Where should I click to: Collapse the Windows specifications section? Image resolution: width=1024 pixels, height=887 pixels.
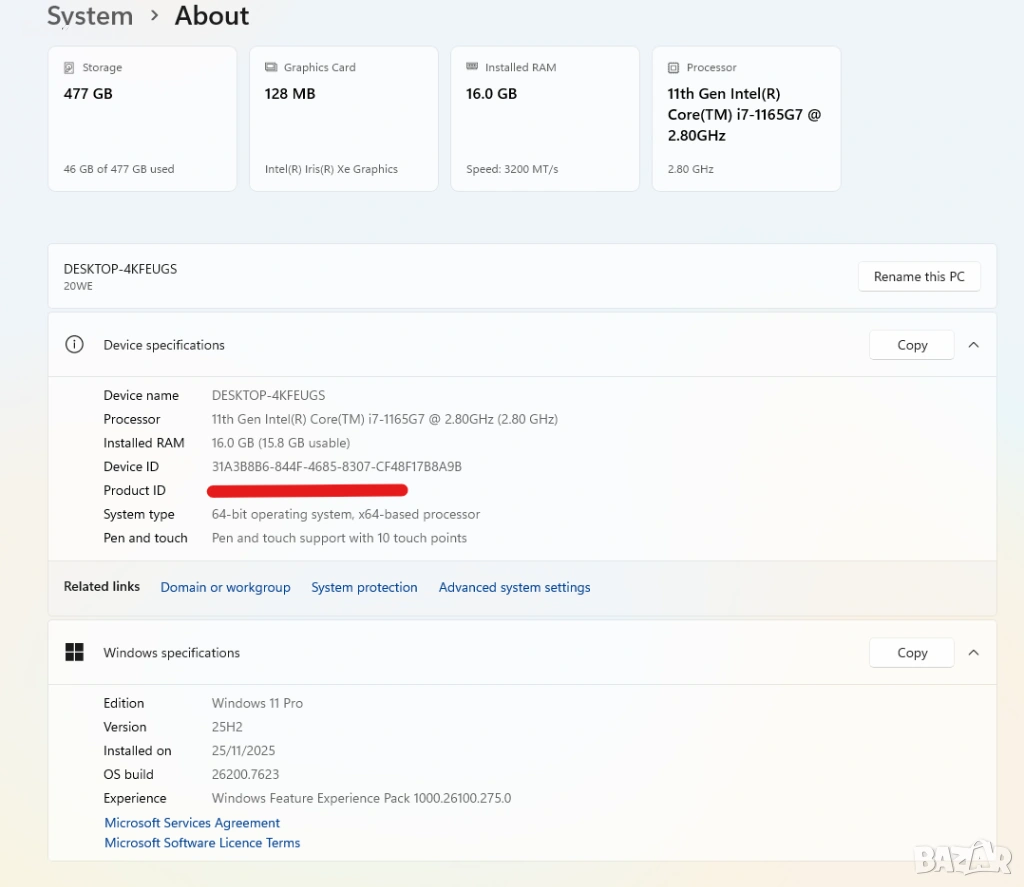pyautogui.click(x=973, y=653)
